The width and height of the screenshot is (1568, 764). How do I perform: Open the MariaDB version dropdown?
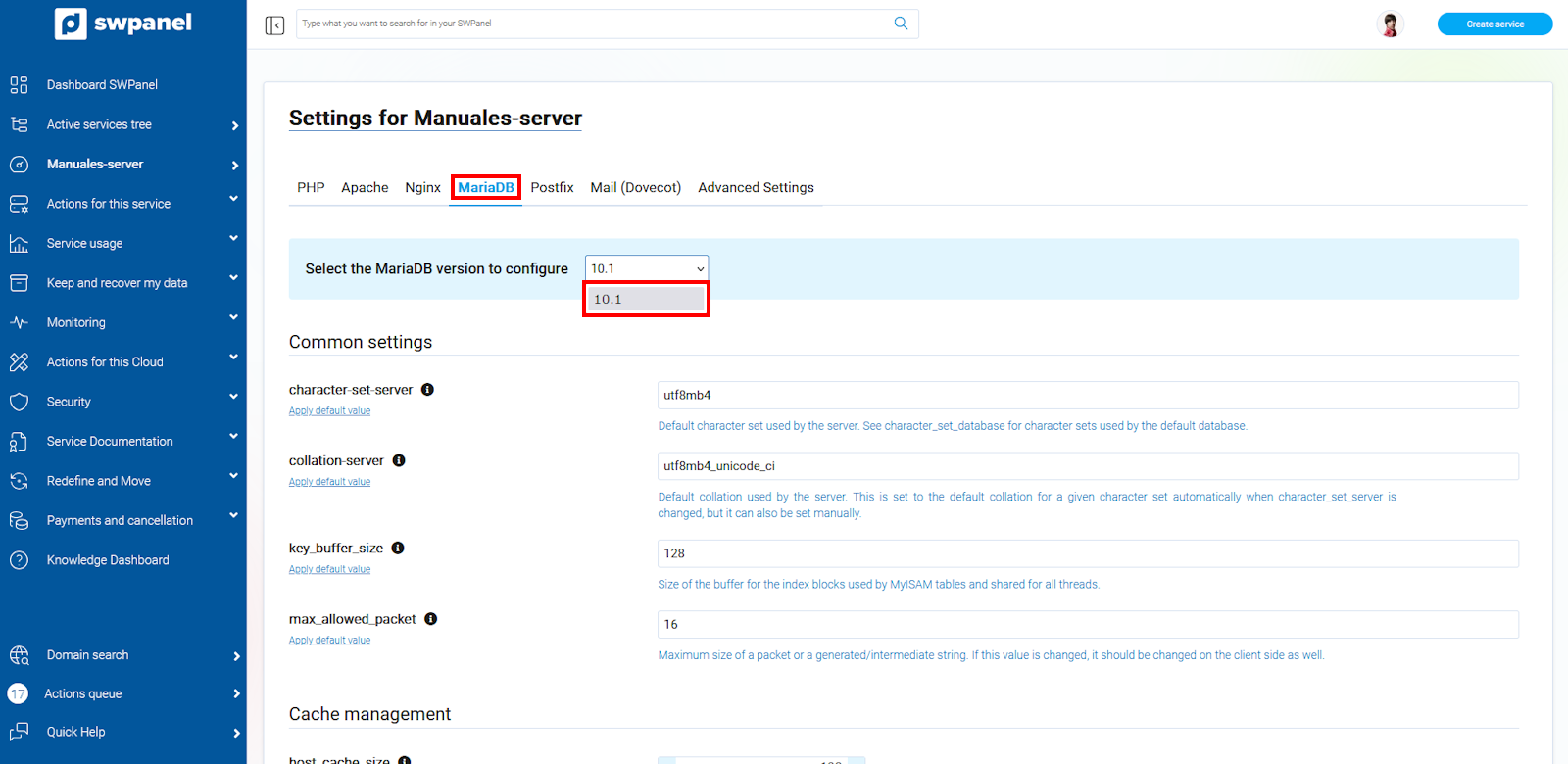[647, 268]
